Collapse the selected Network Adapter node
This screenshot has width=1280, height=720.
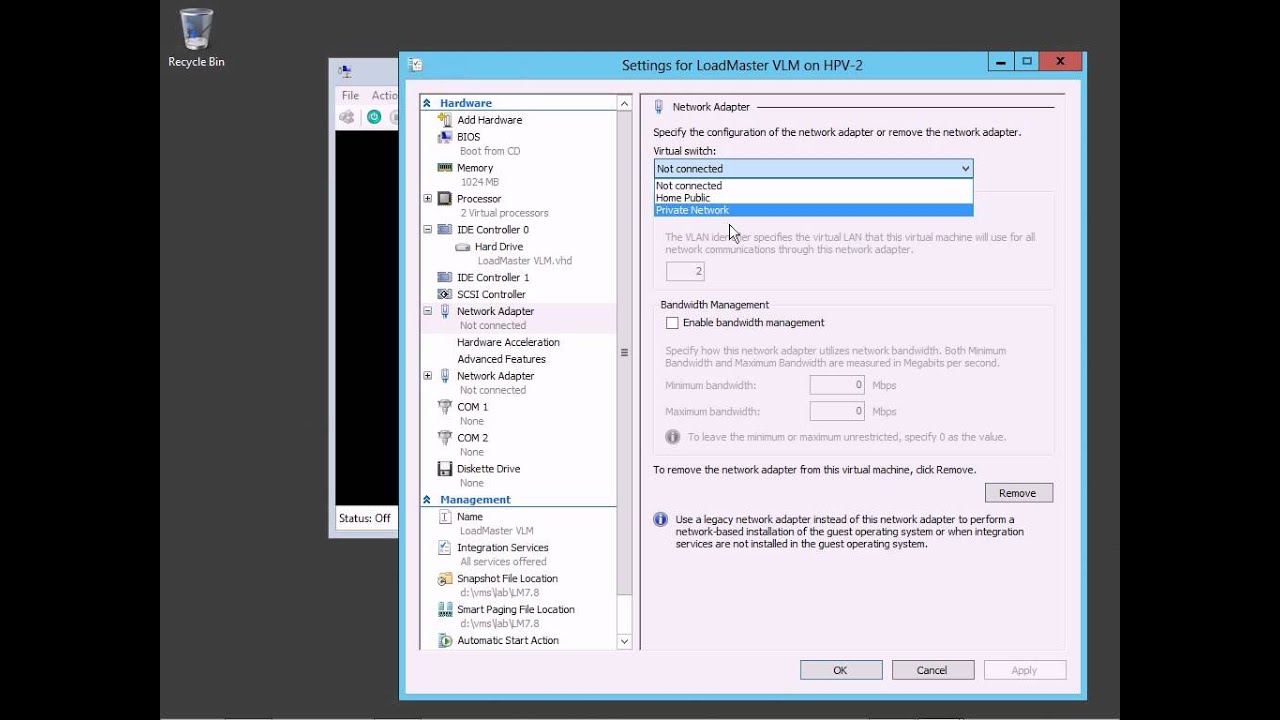[x=428, y=311]
